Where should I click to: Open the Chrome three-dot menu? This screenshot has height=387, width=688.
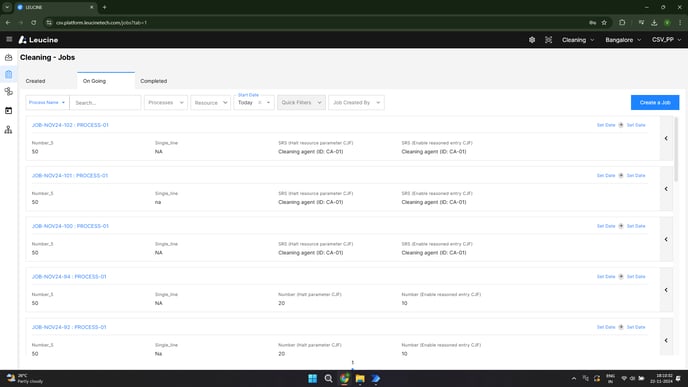pyautogui.click(x=680, y=22)
